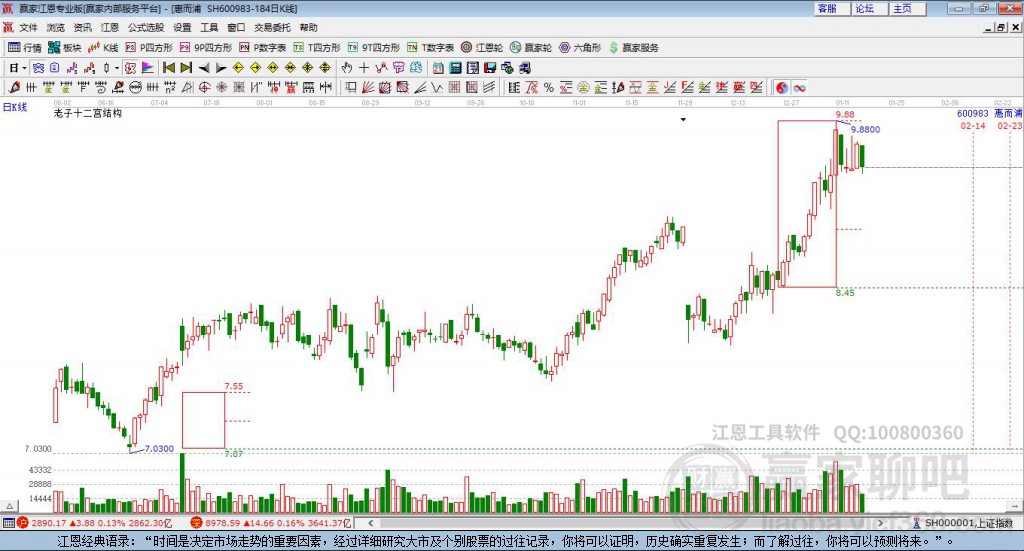
Task: Click the 论坛 forum button
Action: click(x=870, y=8)
